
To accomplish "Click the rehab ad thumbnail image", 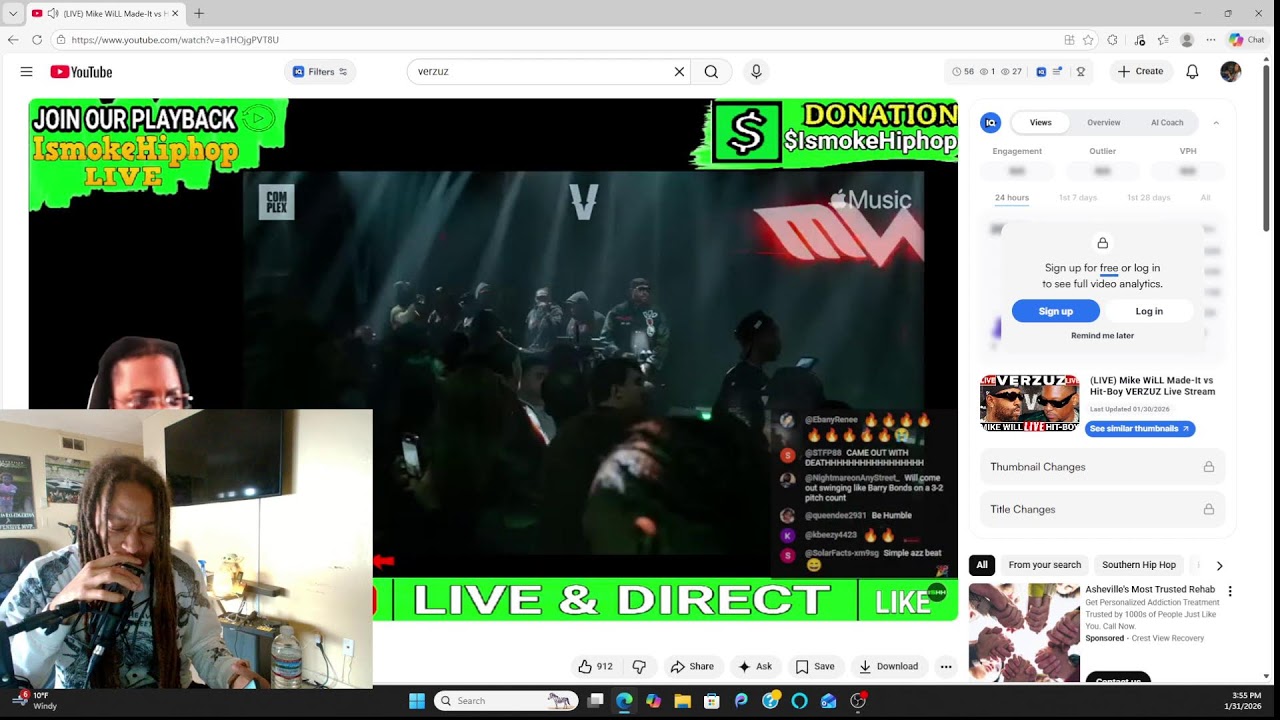I will tap(1024, 632).
